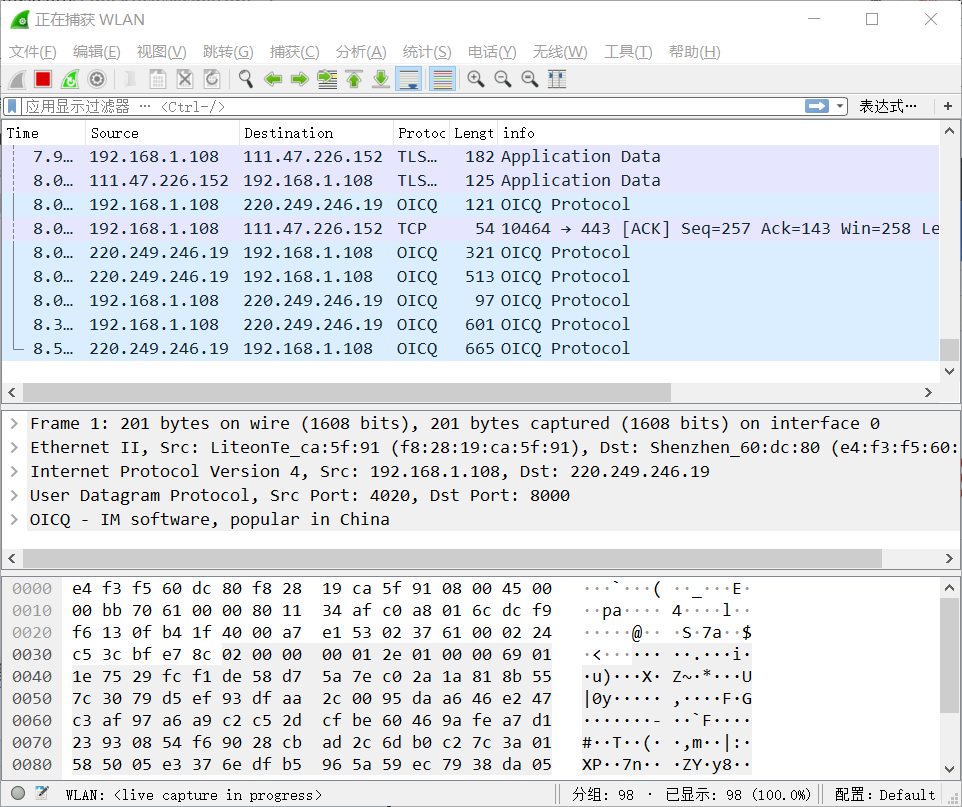
Task: Click packet list horizontal scrollbar thumb
Action: (347, 392)
